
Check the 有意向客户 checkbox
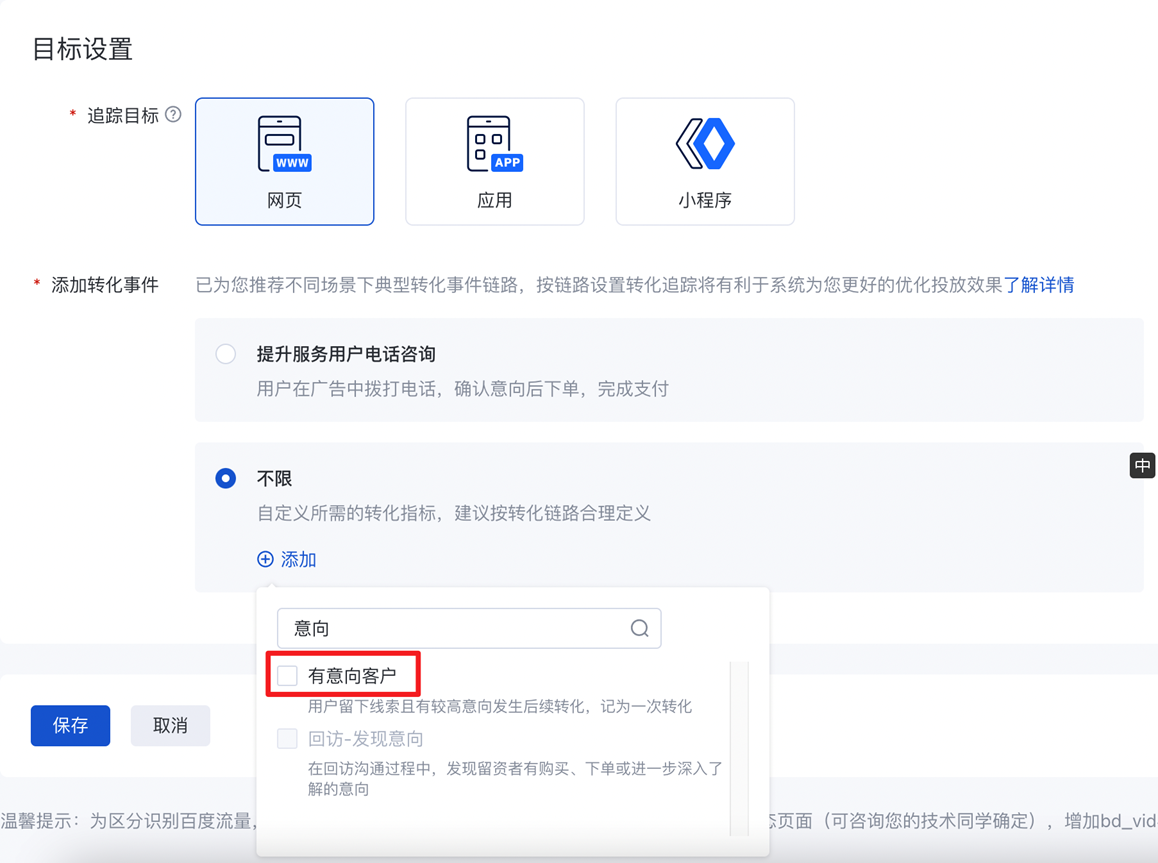click(288, 676)
